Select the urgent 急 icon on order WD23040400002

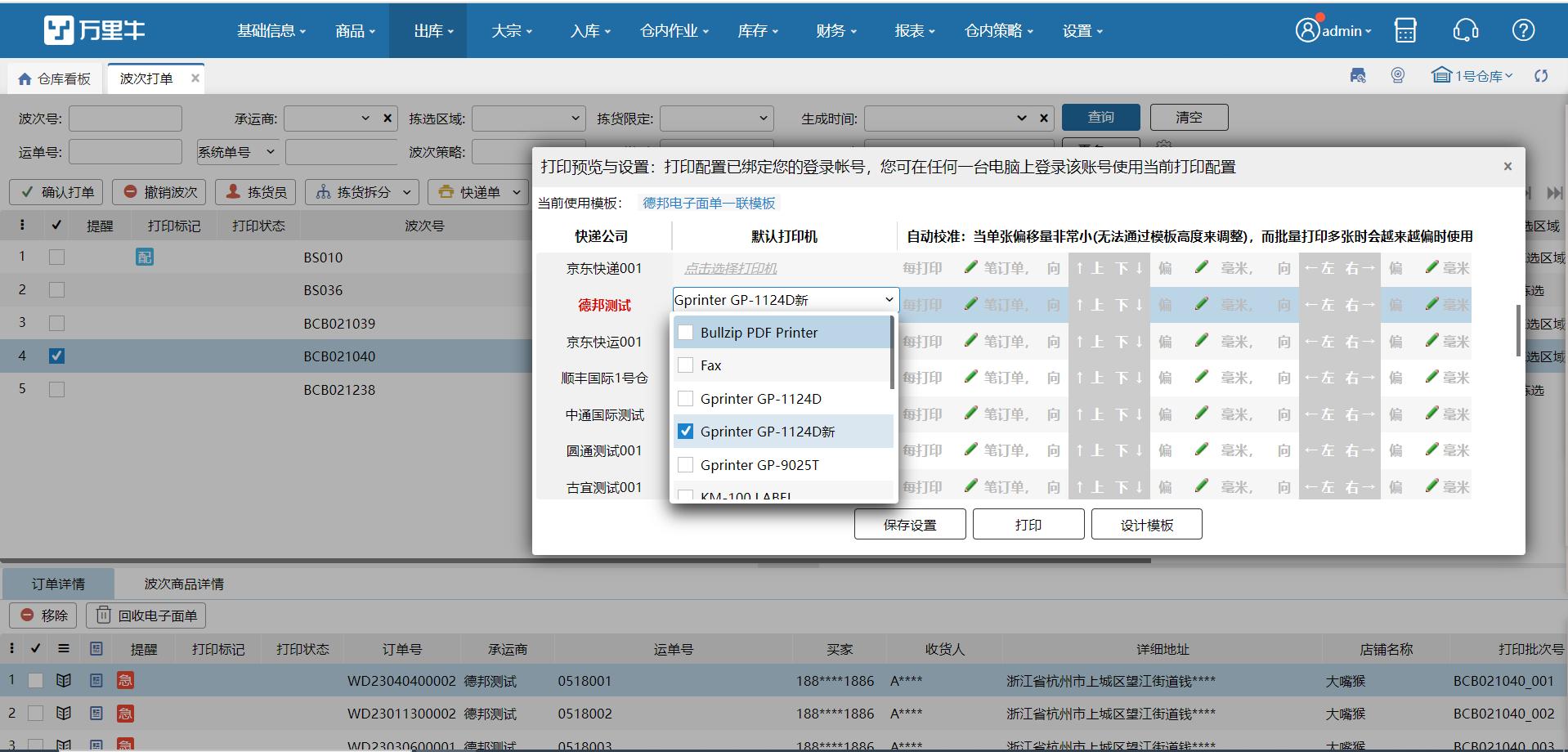coord(124,680)
